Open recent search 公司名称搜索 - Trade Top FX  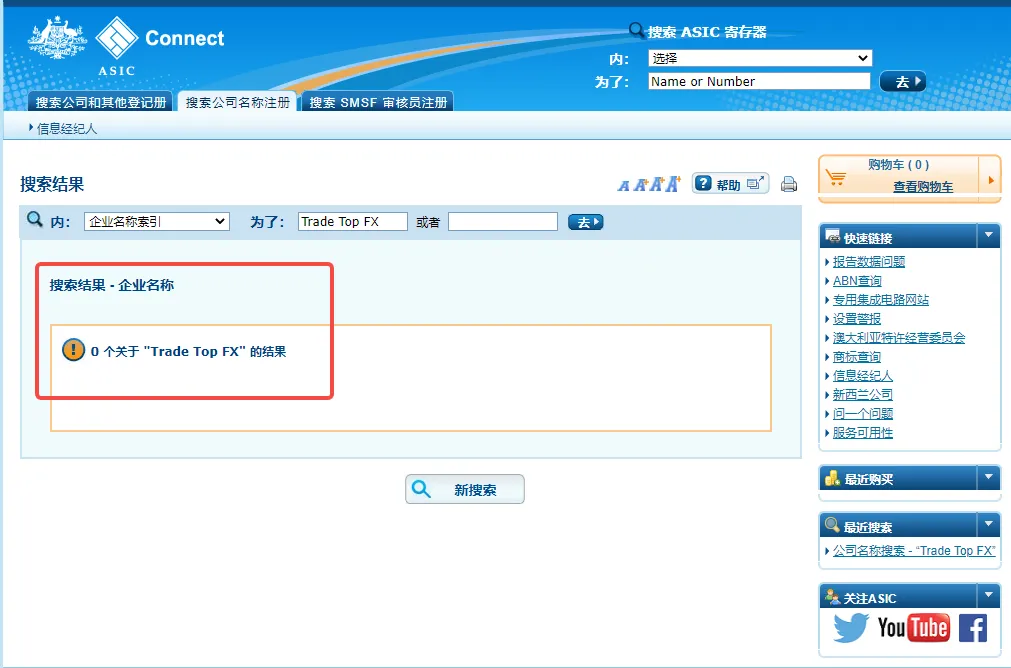(x=914, y=550)
